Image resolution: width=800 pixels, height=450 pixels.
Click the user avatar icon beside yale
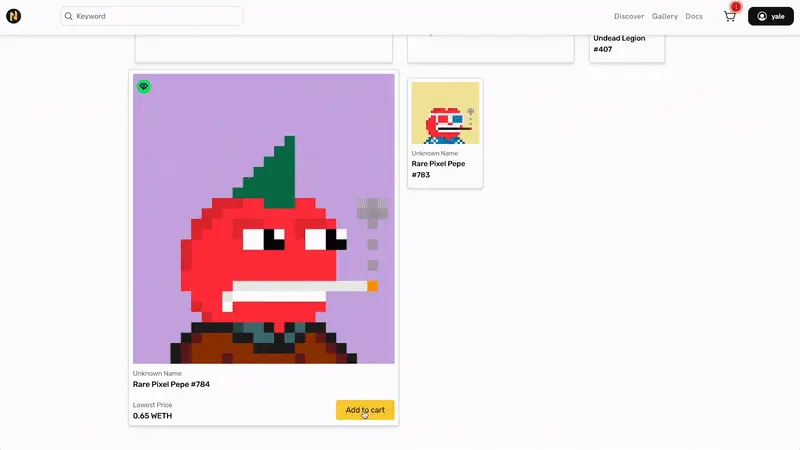pyautogui.click(x=762, y=17)
